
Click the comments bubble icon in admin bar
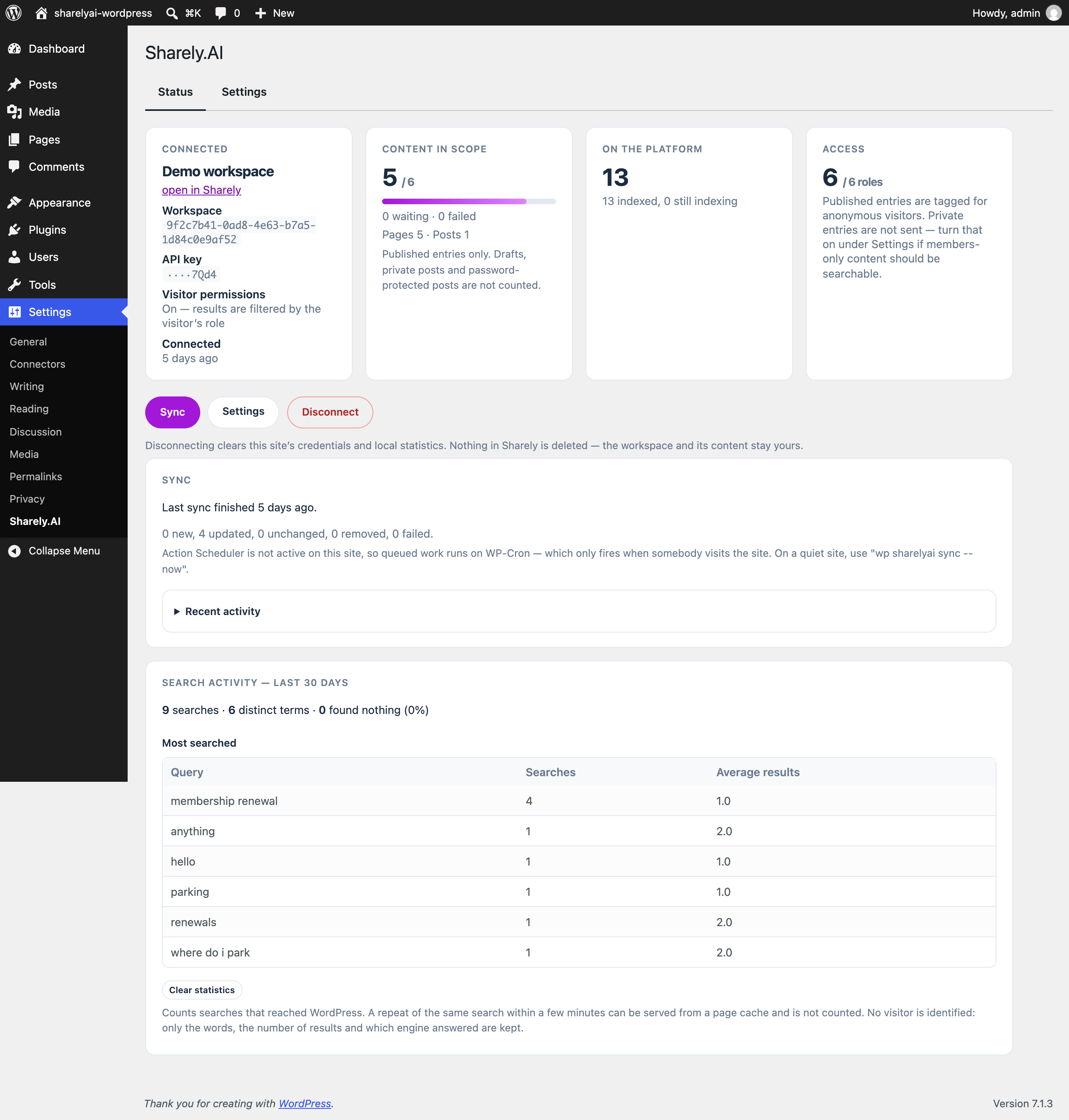221,12
